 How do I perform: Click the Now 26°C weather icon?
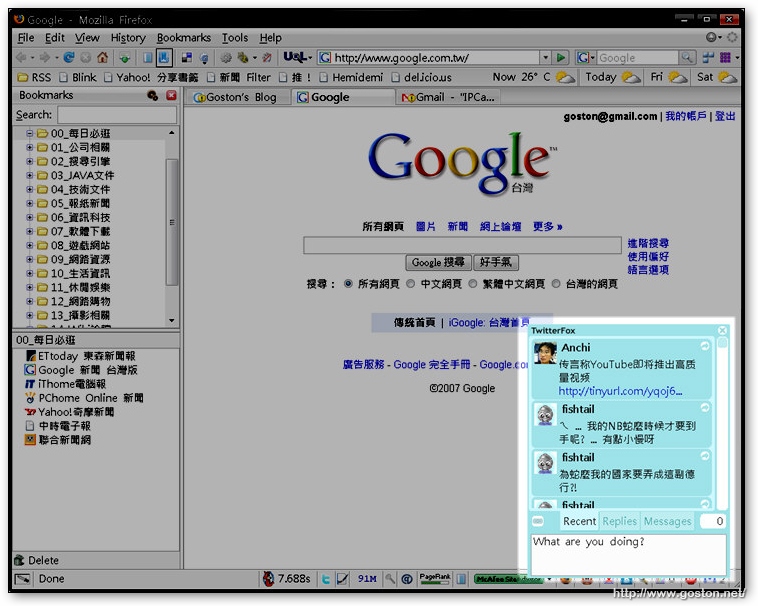coord(566,77)
